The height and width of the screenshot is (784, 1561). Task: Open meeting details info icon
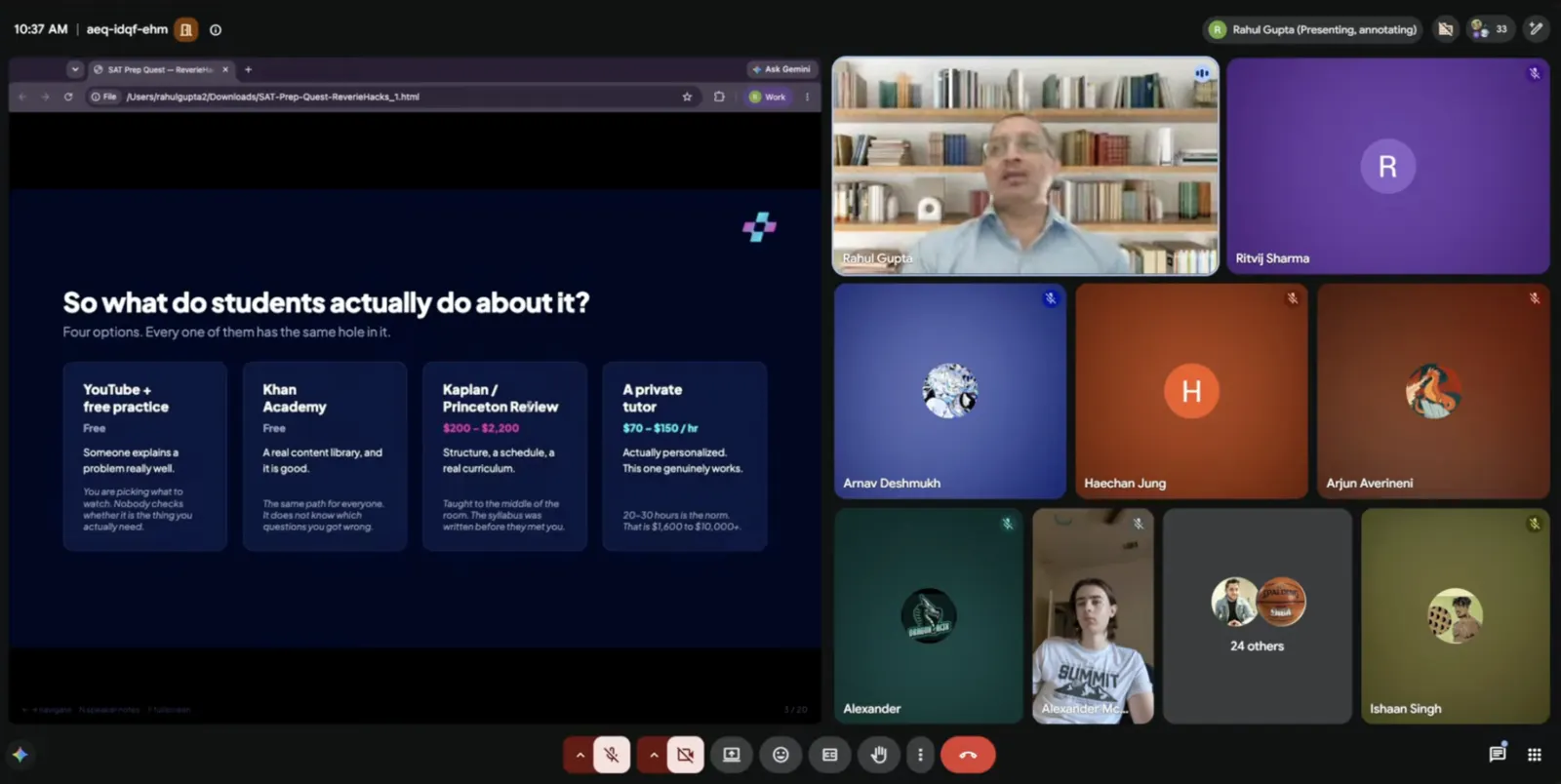point(216,30)
